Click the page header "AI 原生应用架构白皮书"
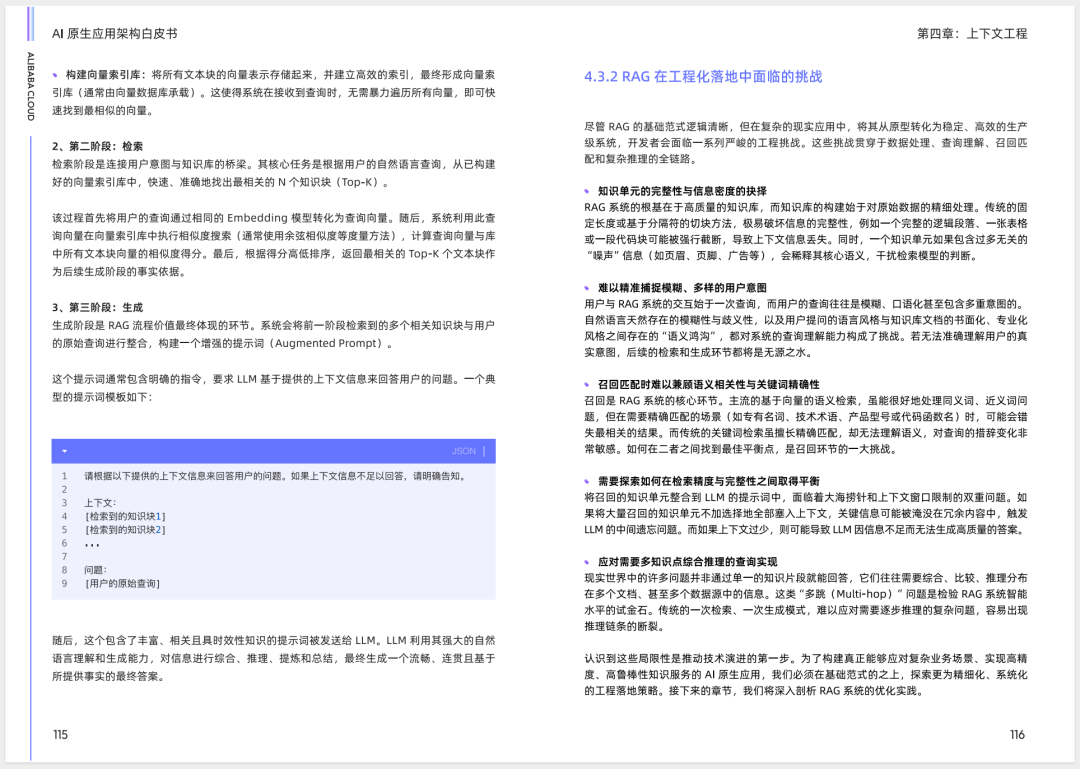Image resolution: width=1080 pixels, height=769 pixels. tap(115, 33)
